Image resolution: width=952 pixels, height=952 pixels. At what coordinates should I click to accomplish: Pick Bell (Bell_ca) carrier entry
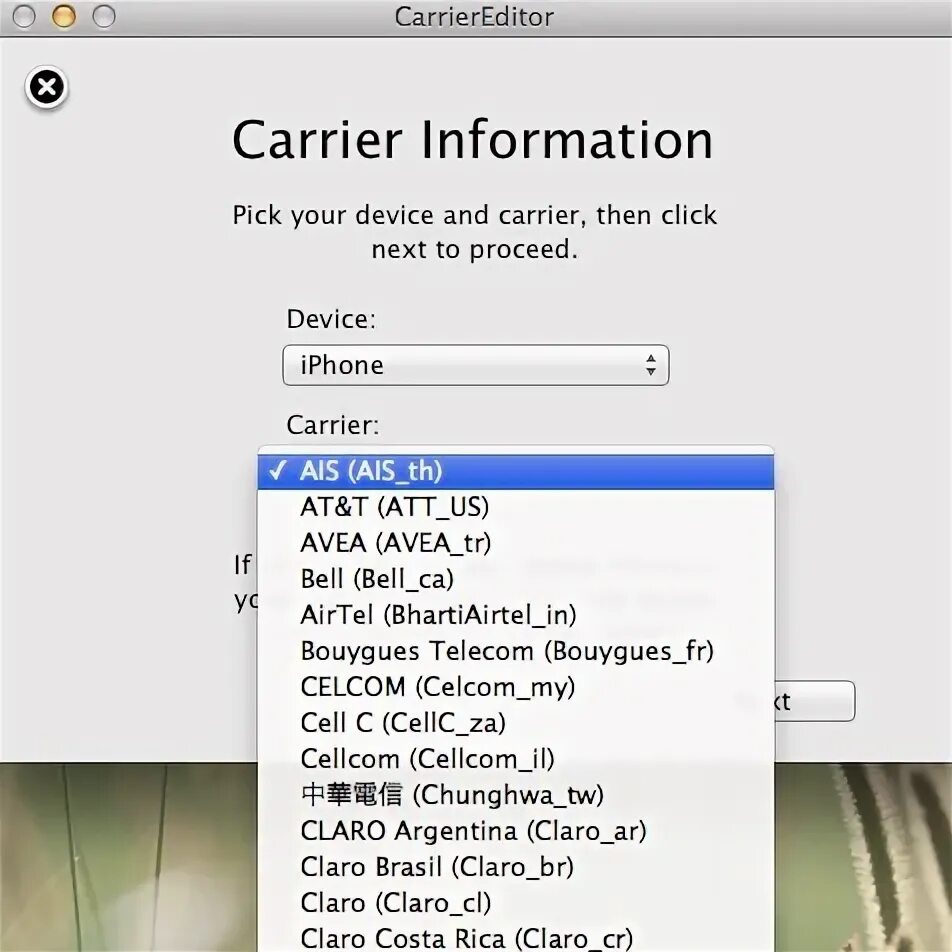(x=515, y=579)
